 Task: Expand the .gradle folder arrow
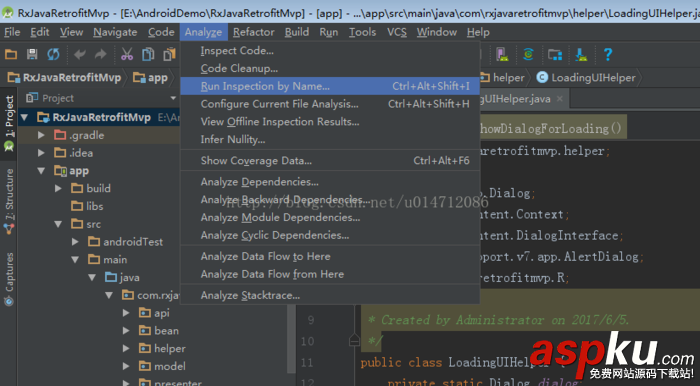pyautogui.click(x=41, y=135)
